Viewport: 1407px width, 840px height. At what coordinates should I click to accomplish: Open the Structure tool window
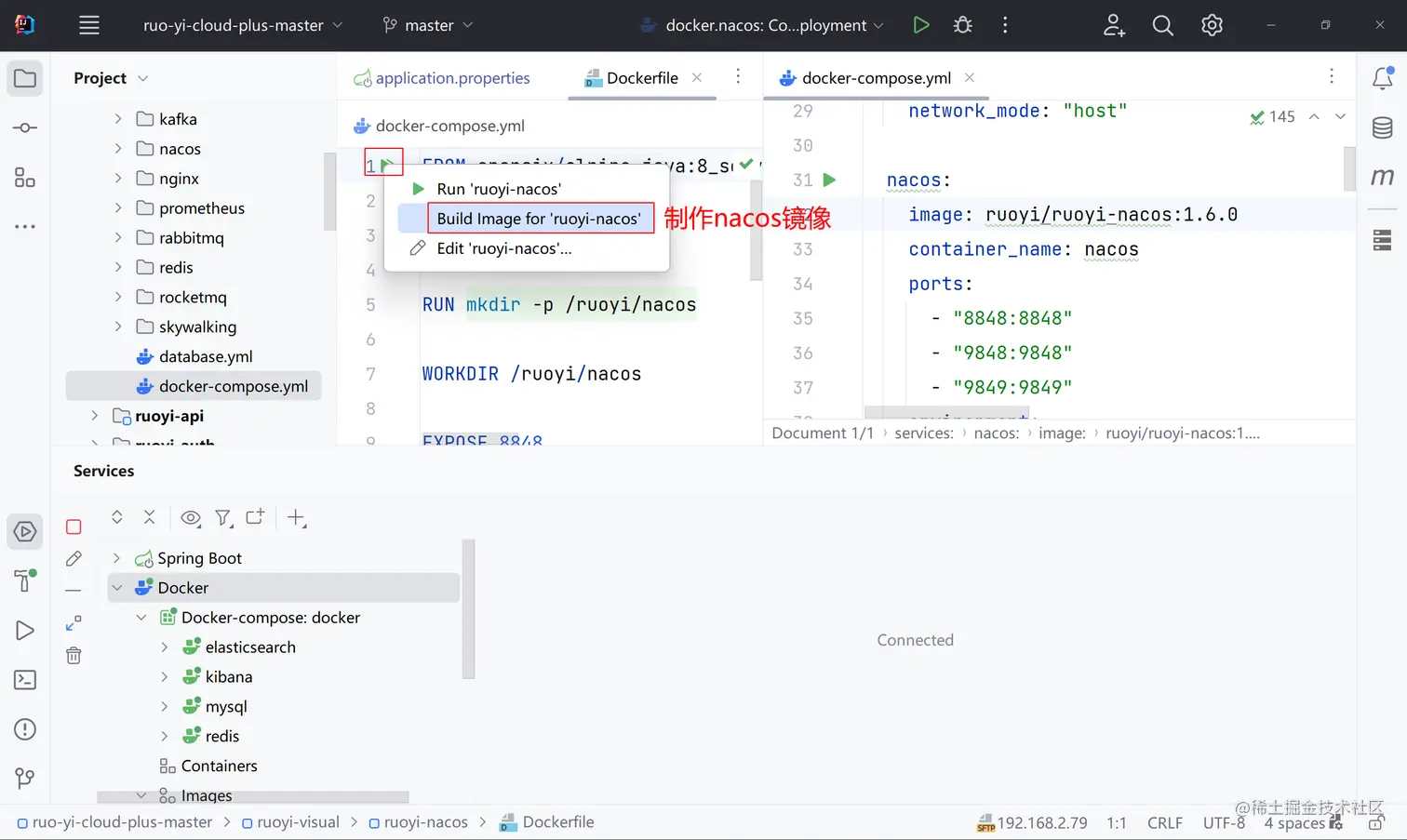(25, 177)
